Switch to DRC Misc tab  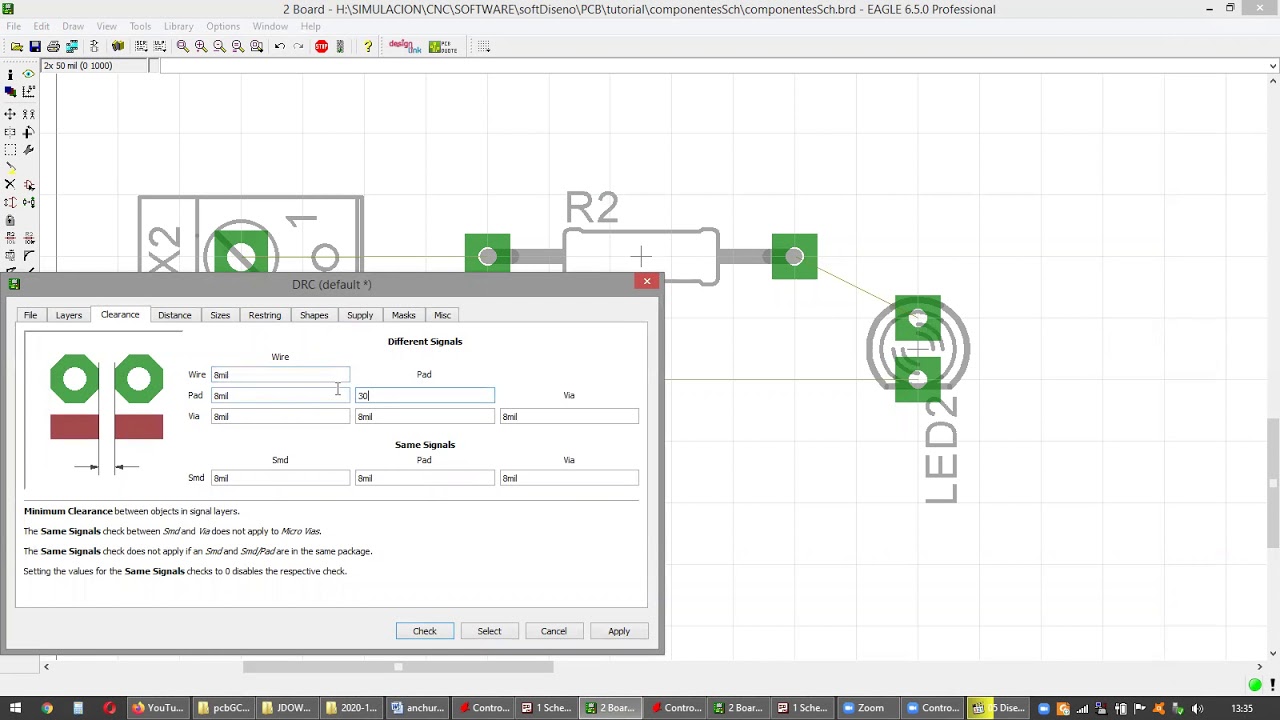click(442, 315)
